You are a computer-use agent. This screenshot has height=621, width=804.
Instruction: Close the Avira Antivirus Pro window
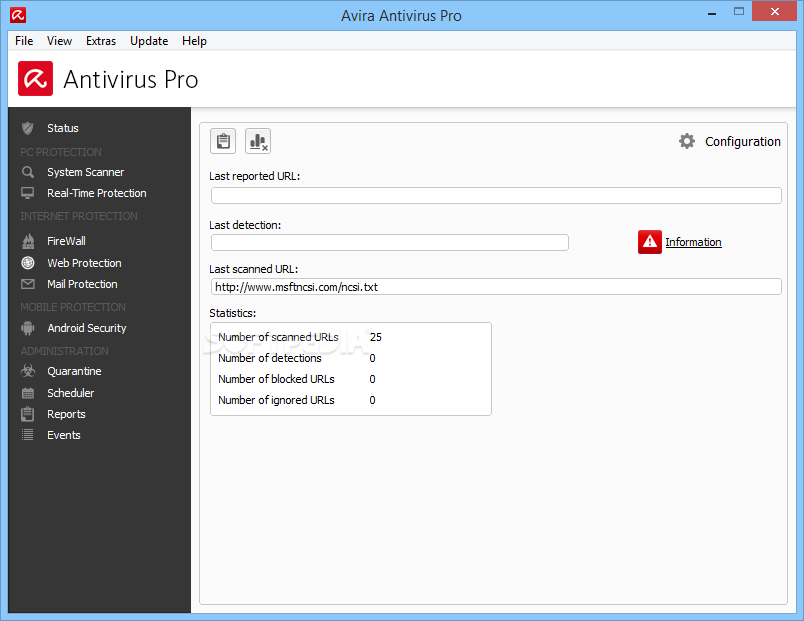(775, 11)
